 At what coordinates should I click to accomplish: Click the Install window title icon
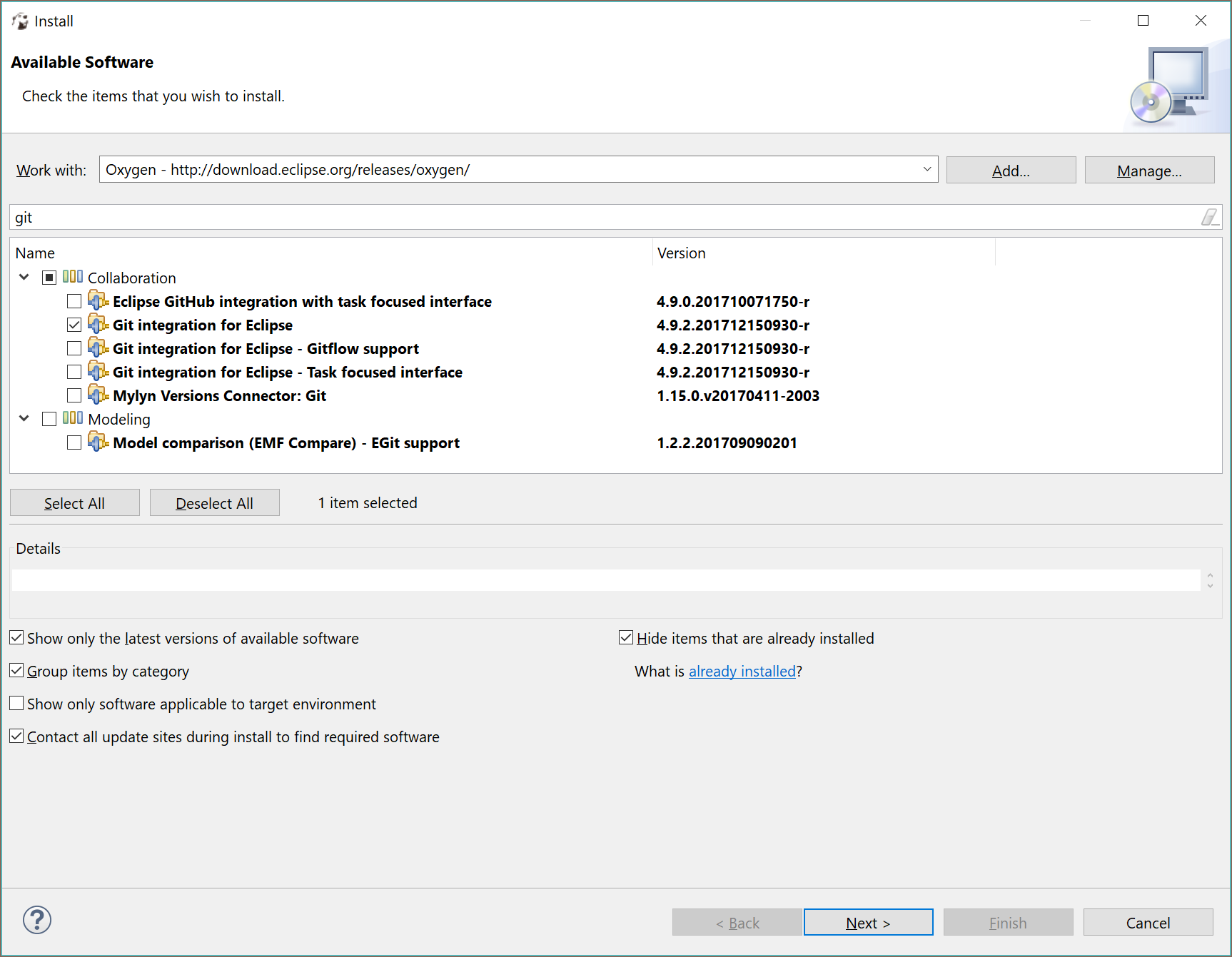20,21
